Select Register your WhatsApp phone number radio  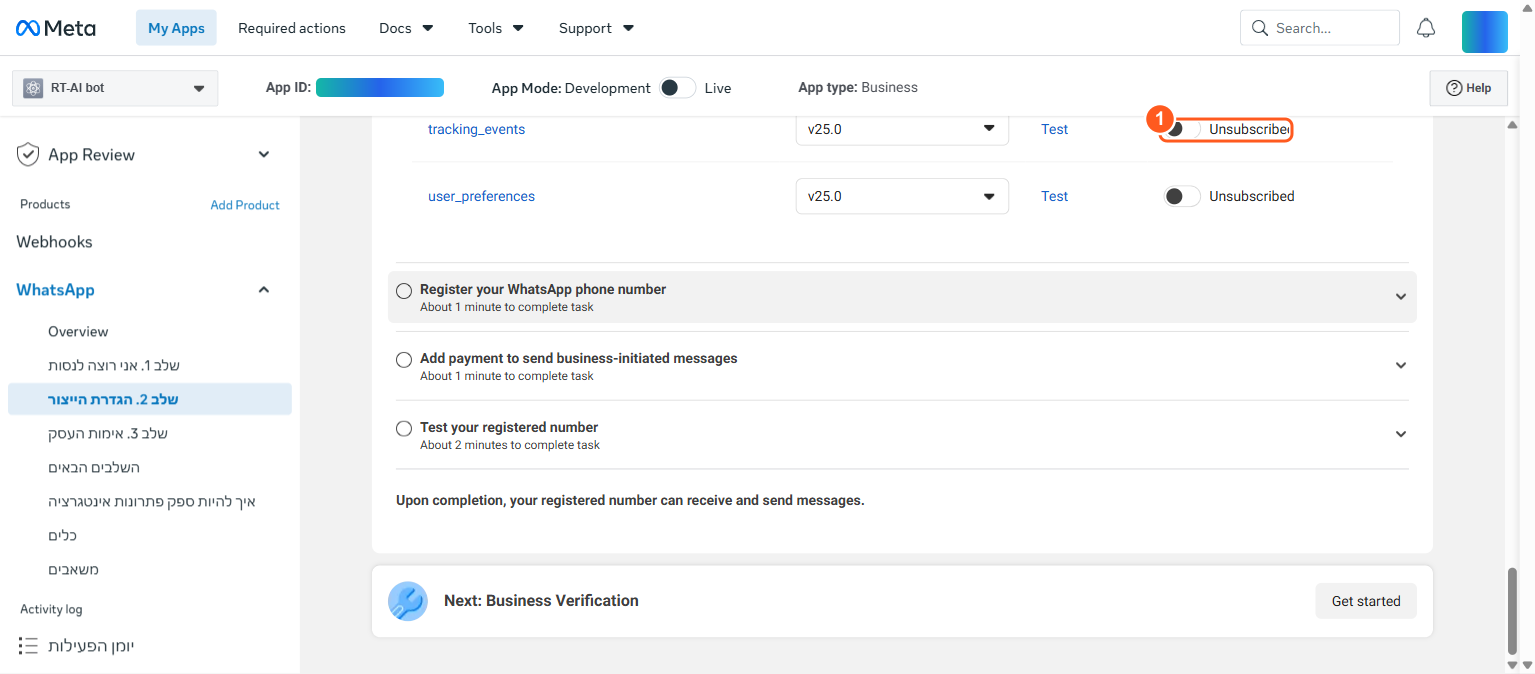404,291
